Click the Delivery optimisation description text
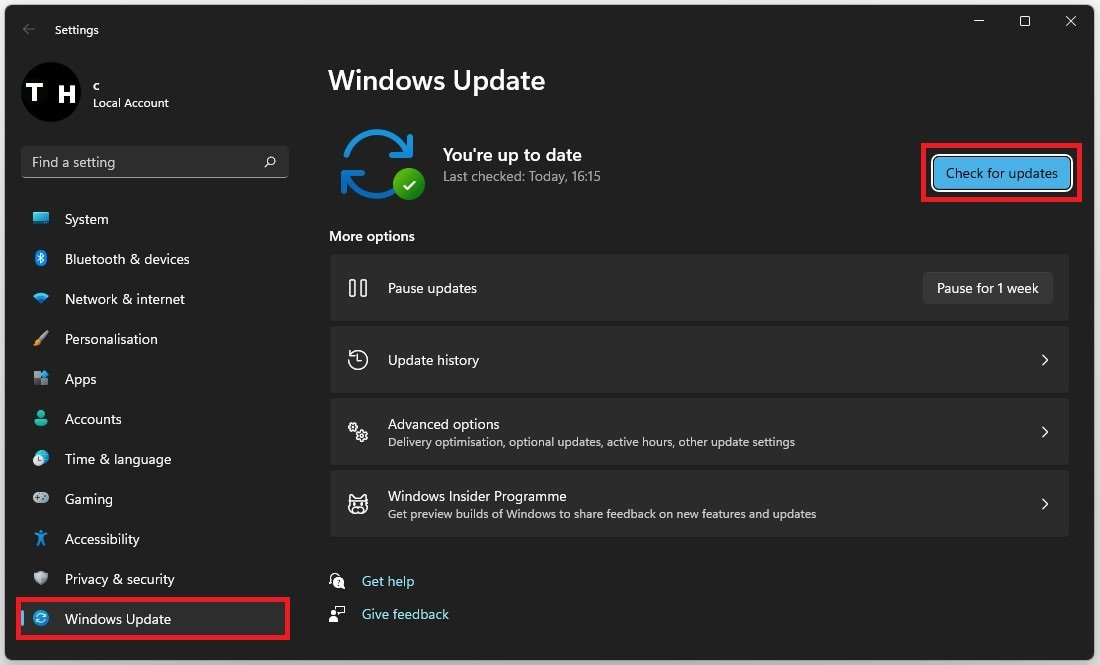This screenshot has height=665, width=1100. tap(591, 442)
